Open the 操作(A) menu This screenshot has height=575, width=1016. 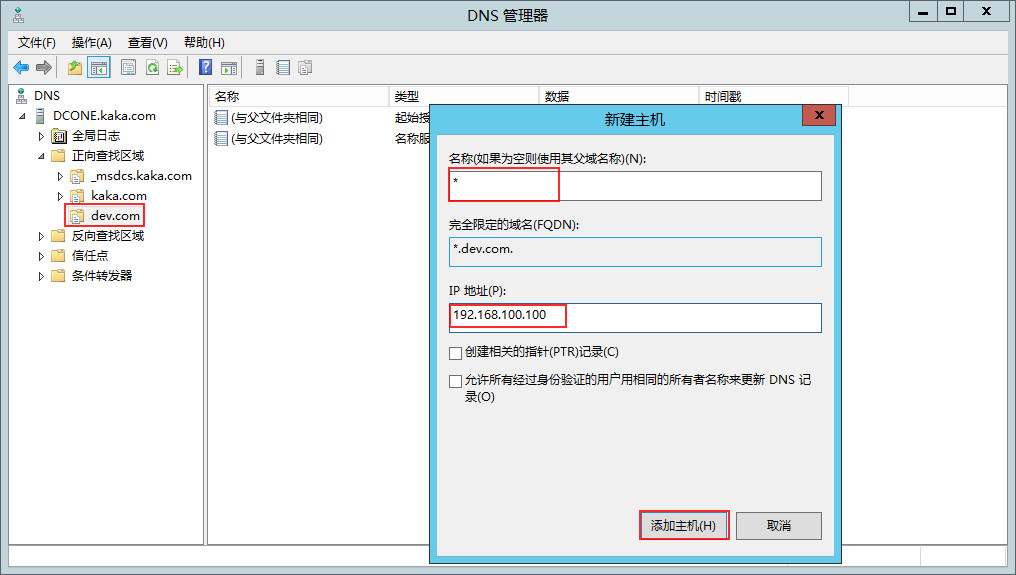click(91, 42)
